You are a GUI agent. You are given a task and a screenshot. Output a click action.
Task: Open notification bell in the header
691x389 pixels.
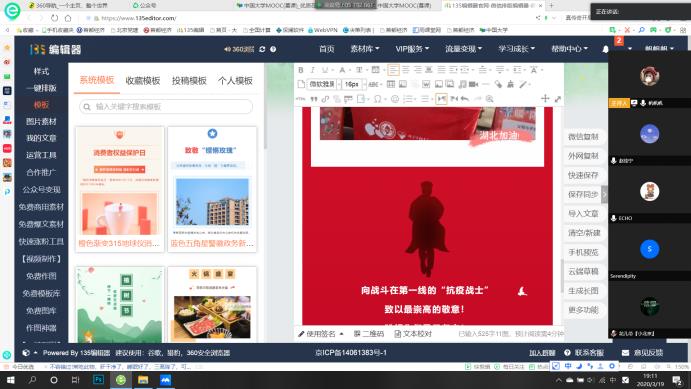[x=606, y=49]
